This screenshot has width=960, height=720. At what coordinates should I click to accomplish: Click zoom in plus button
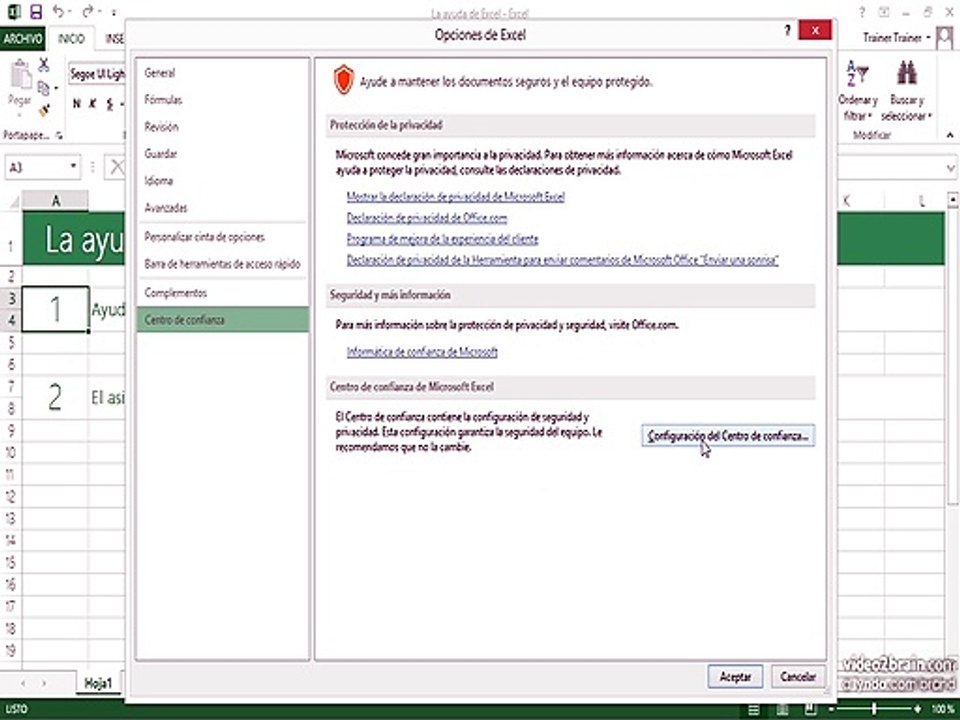pos(918,709)
